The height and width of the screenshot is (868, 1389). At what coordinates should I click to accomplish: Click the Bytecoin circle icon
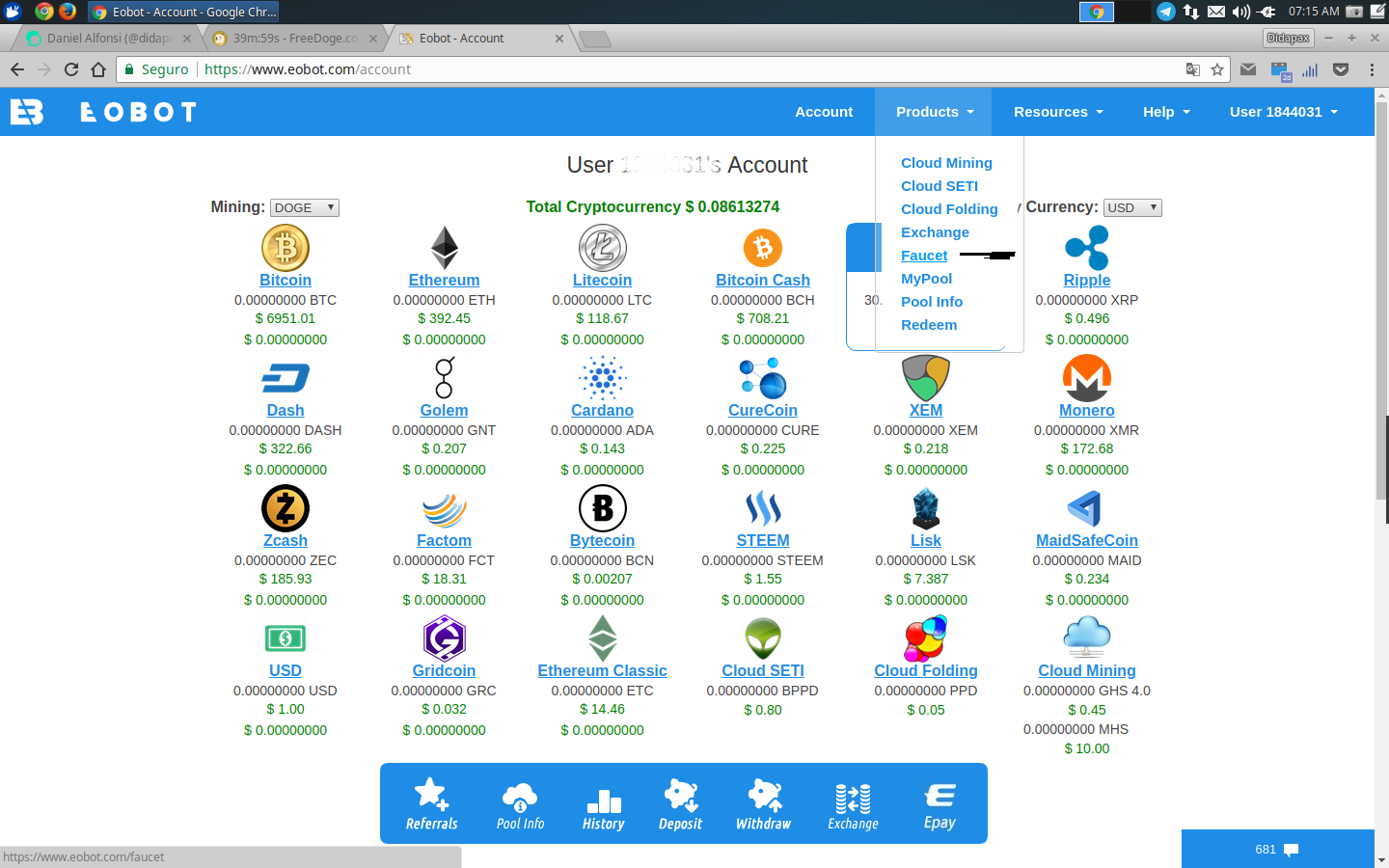pyautogui.click(x=603, y=508)
